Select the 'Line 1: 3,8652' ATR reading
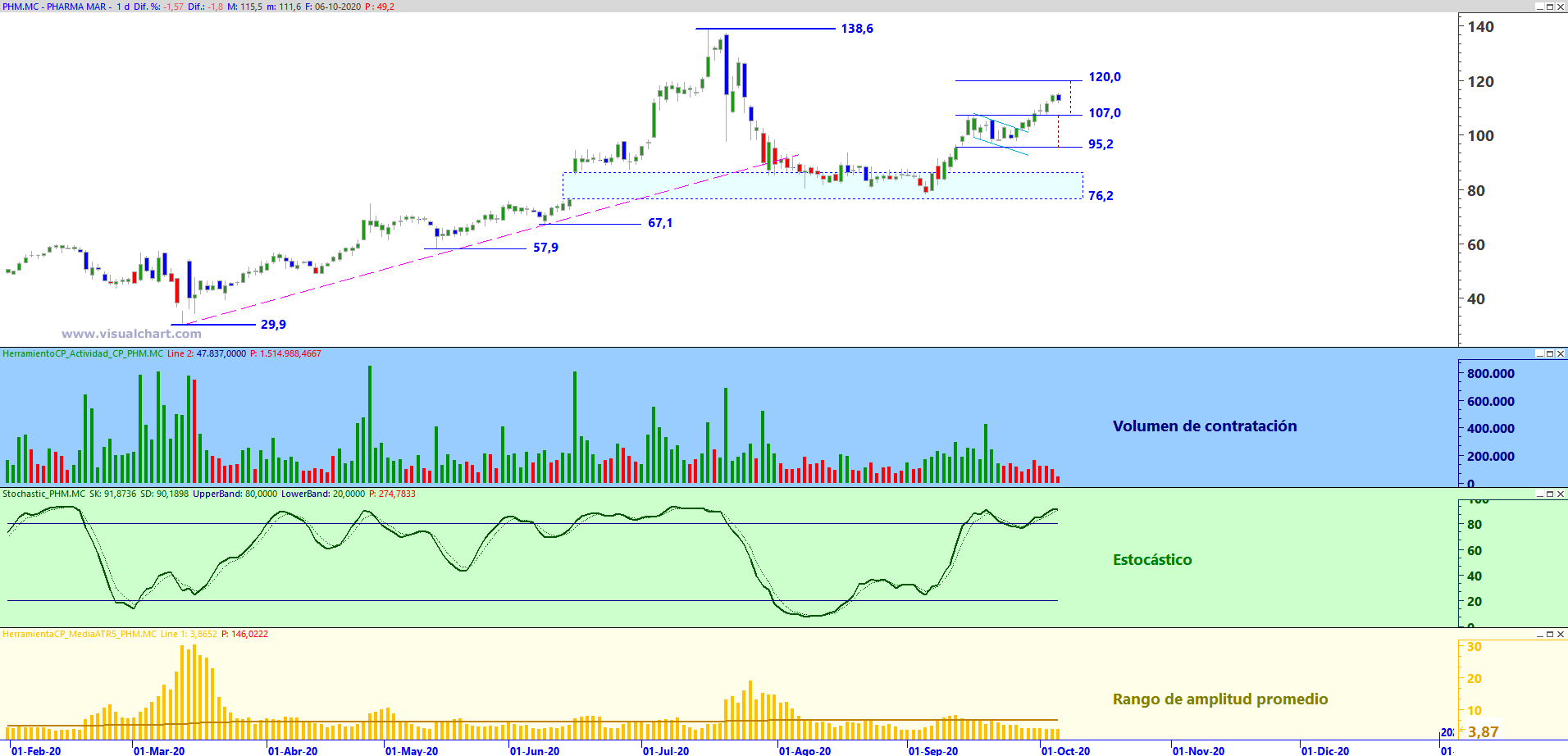Image resolution: width=1568 pixels, height=756 pixels. pyautogui.click(x=189, y=634)
